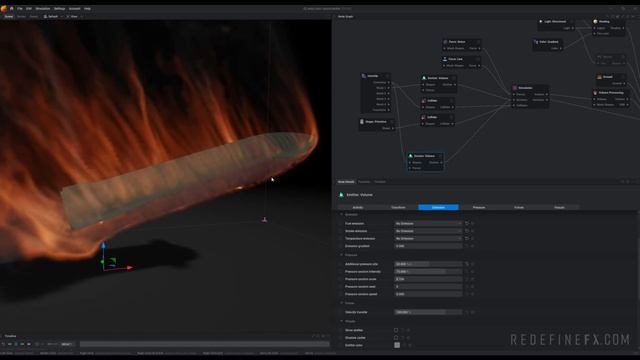Select the Force: Motor node icon
Screen dimensions: 640x360
pos(445,42)
